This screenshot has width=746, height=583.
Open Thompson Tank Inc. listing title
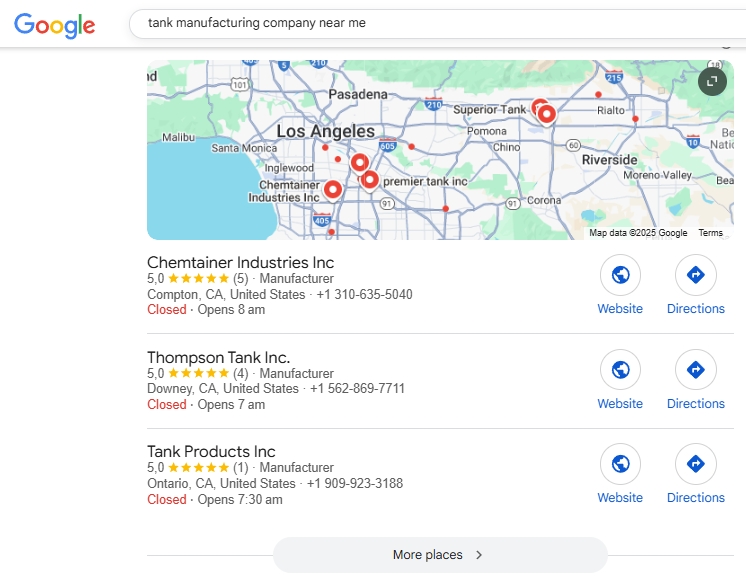coord(218,357)
